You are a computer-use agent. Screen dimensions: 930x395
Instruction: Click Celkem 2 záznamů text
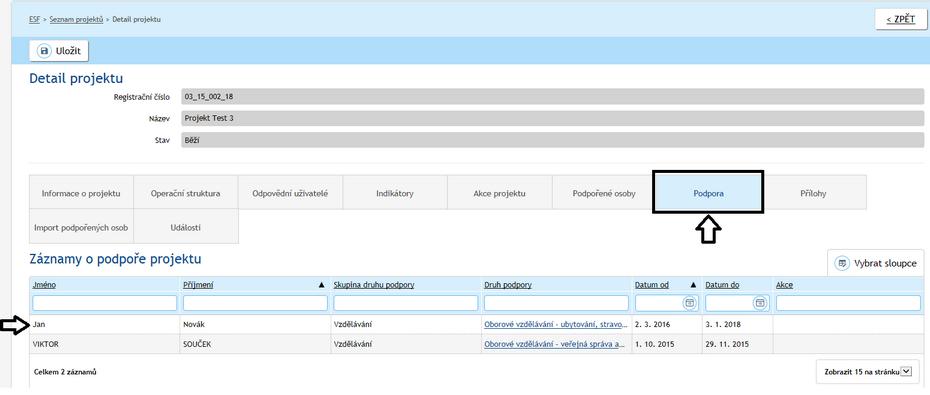pyautogui.click(x=65, y=372)
